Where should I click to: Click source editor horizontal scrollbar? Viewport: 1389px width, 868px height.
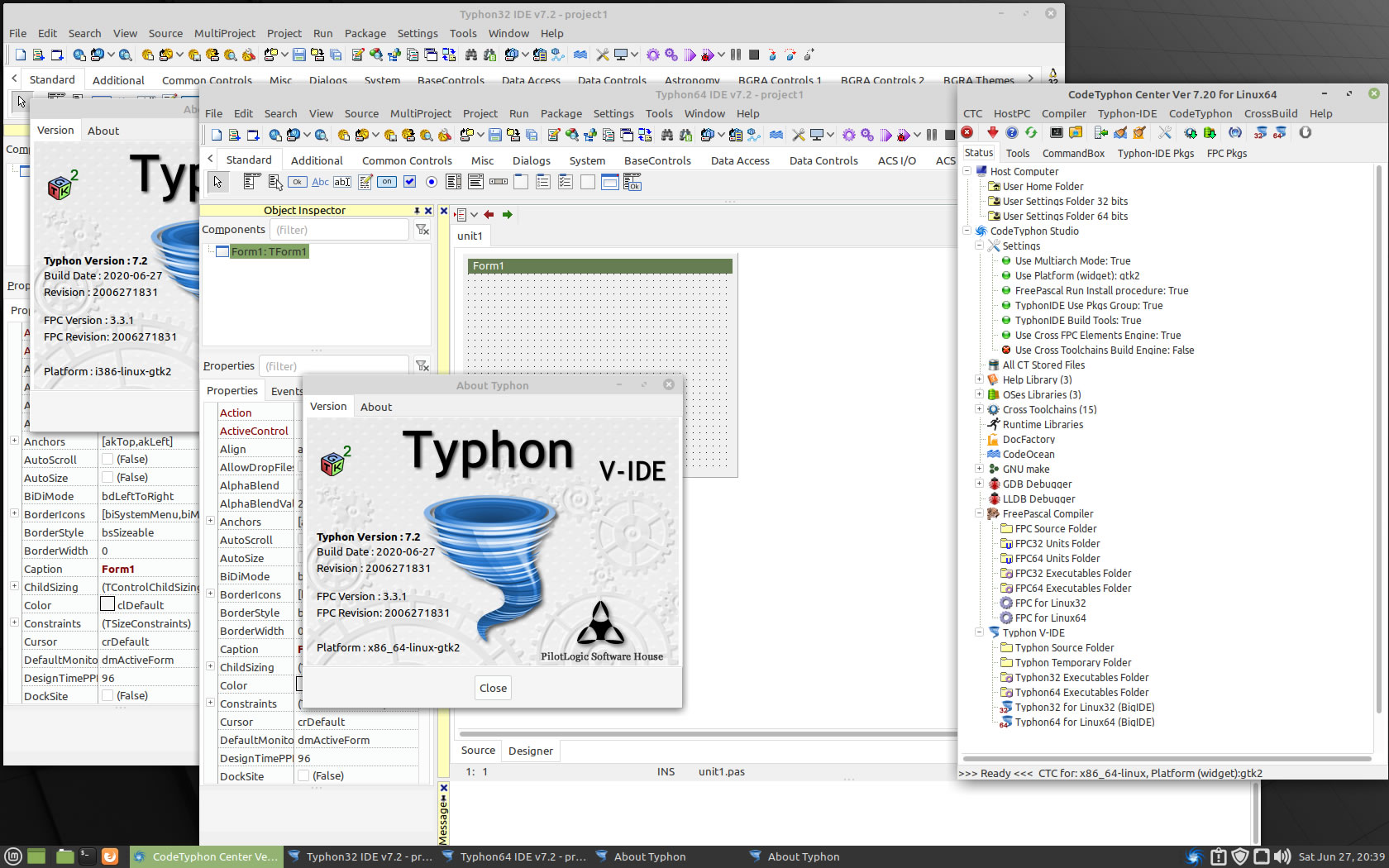[x=708, y=733]
